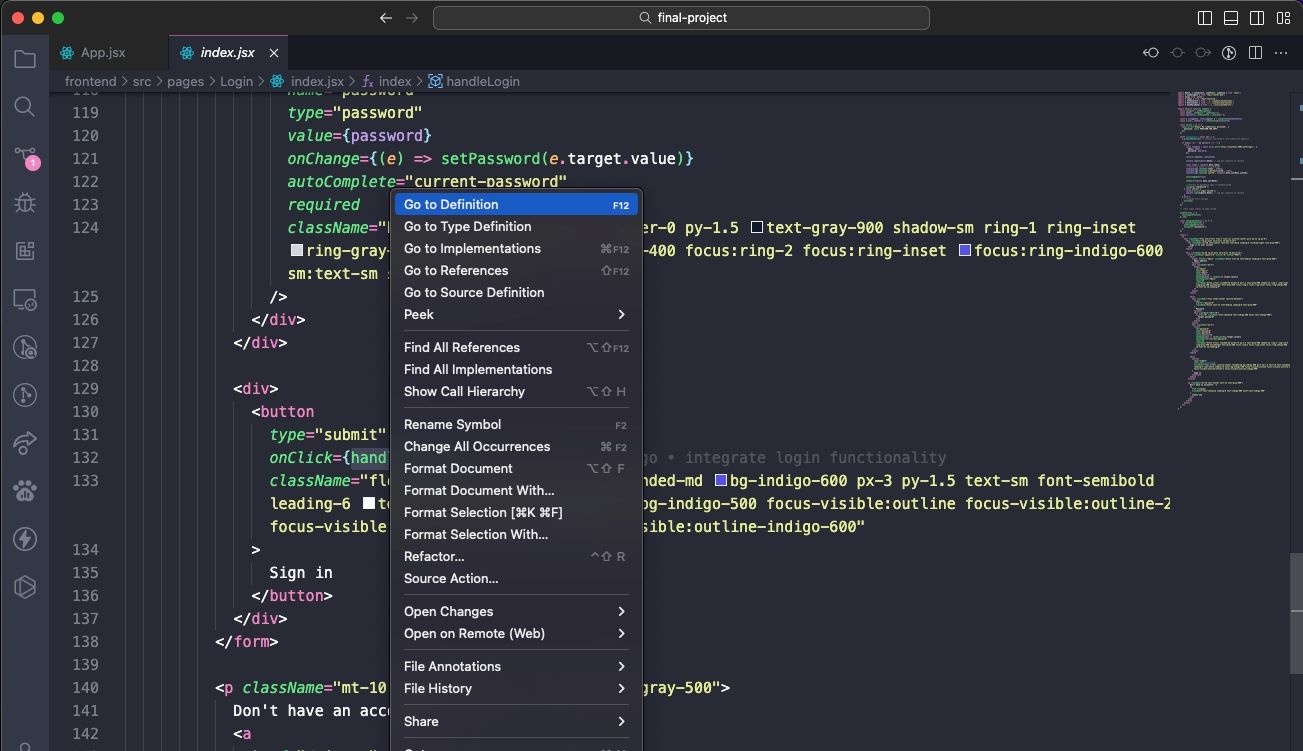Navigate back using the editor back arrow
1303x751 pixels.
point(385,17)
